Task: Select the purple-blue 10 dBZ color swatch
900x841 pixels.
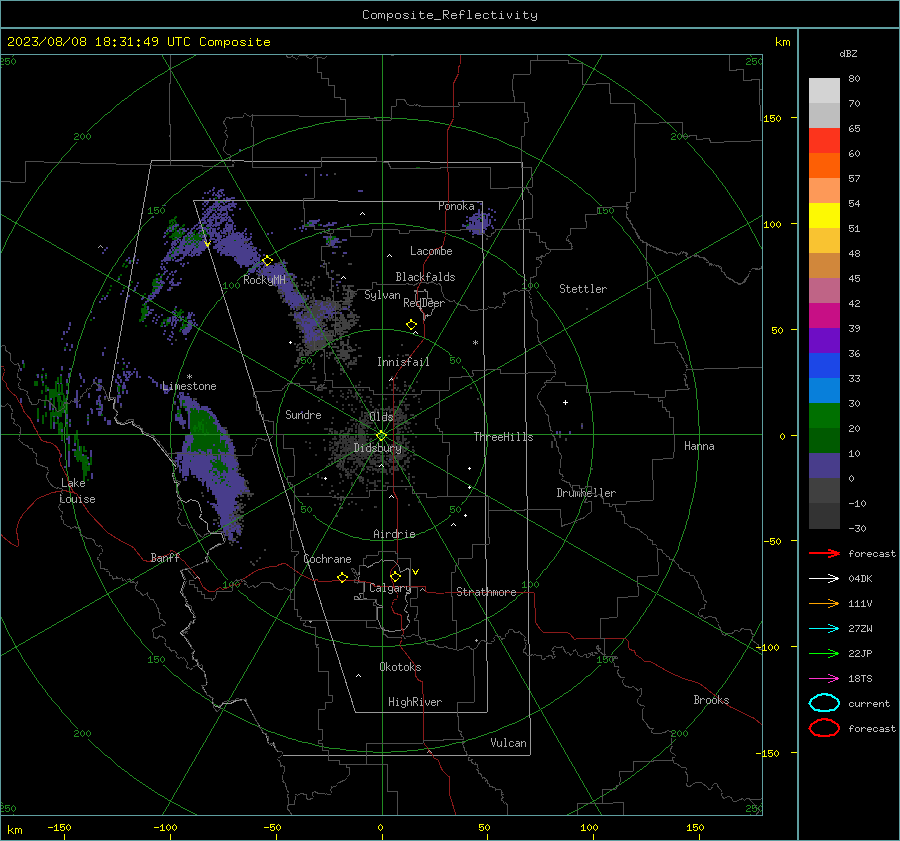Action: pyautogui.click(x=824, y=466)
